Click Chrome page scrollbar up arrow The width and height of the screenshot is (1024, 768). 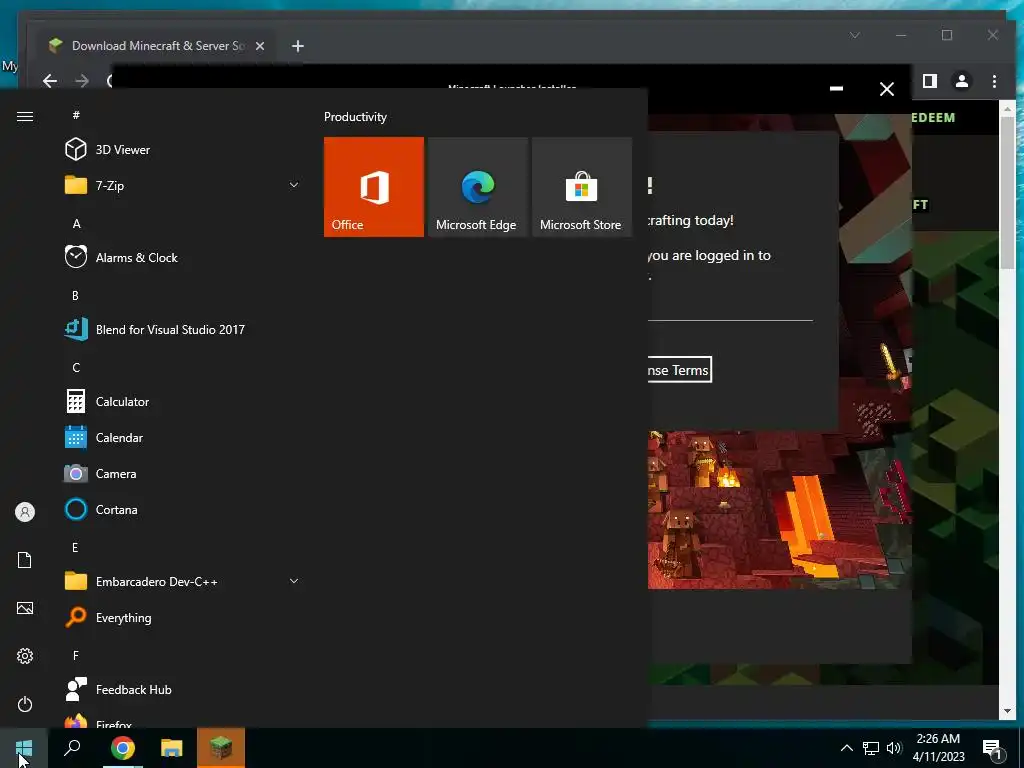pyautogui.click(x=1007, y=108)
